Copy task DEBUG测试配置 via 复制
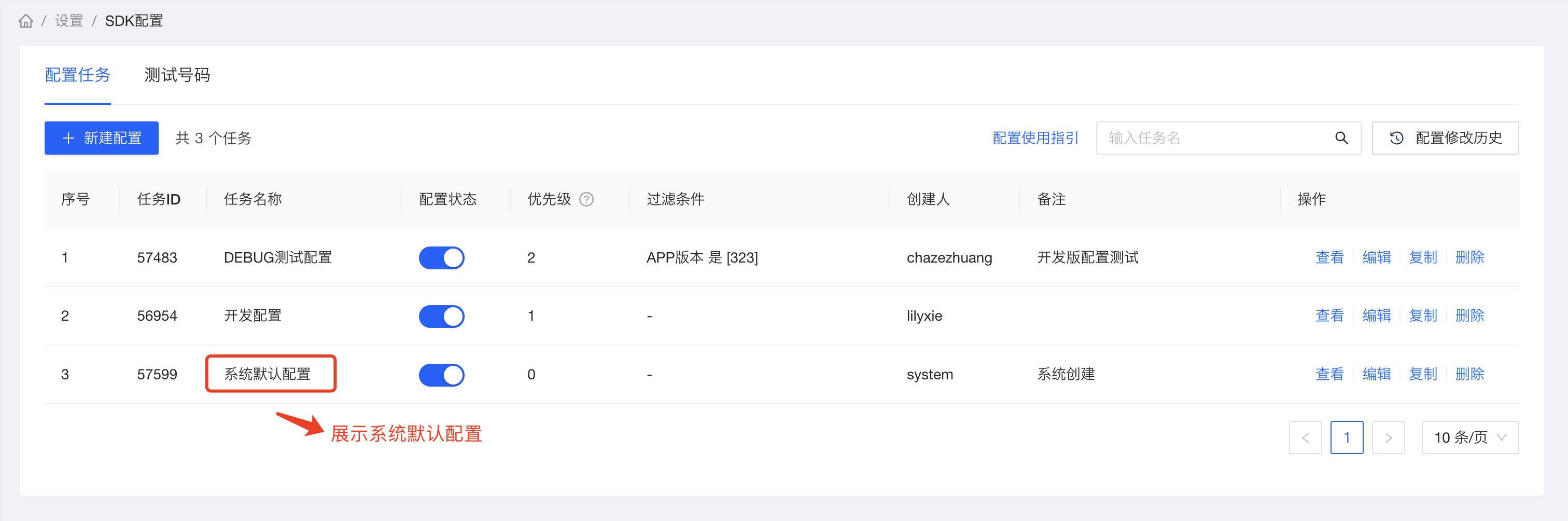Screen dimensions: 1568x521 click(1422, 257)
